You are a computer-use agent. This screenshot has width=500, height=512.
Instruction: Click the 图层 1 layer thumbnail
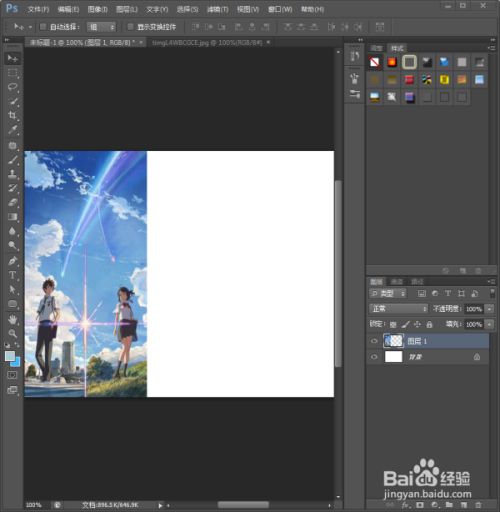click(393, 341)
